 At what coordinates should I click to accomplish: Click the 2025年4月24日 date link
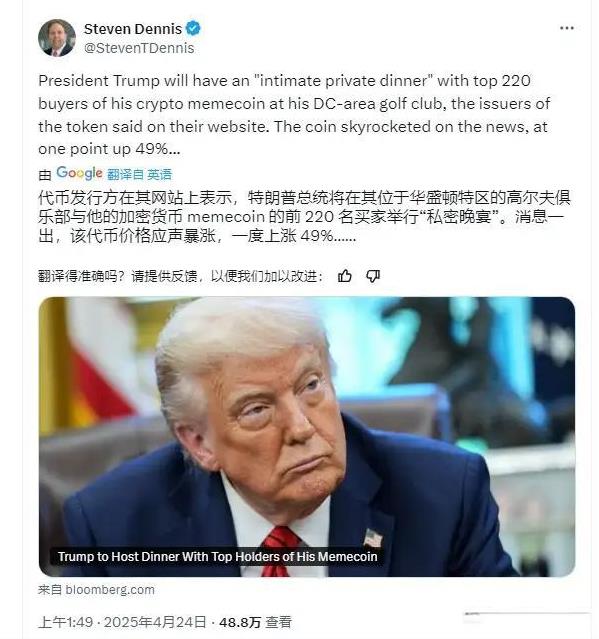coord(155,622)
